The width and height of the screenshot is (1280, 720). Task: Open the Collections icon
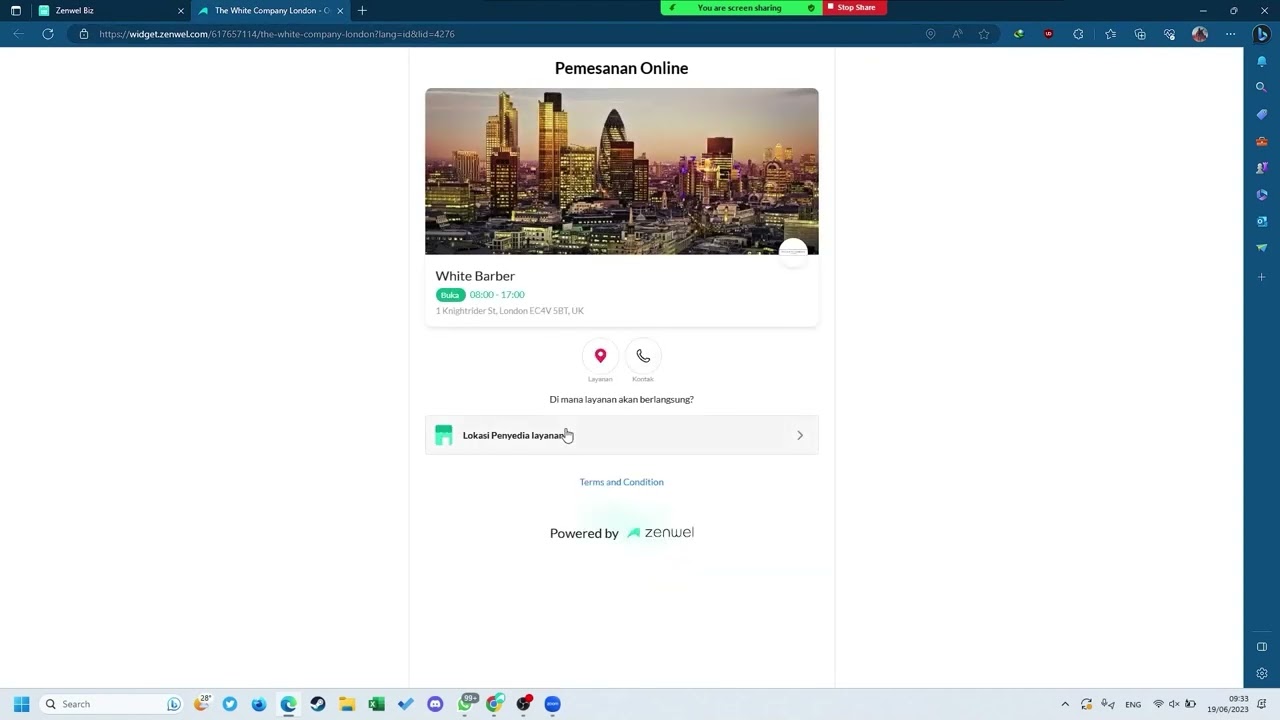pos(1140,34)
